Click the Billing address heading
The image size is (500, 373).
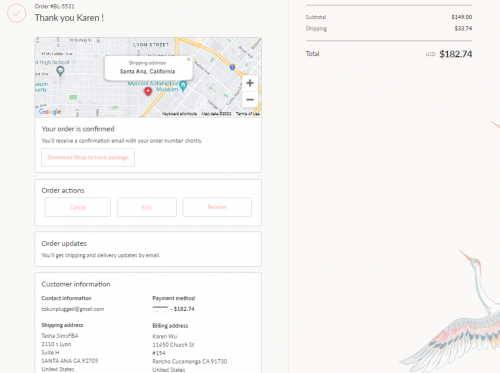click(170, 326)
